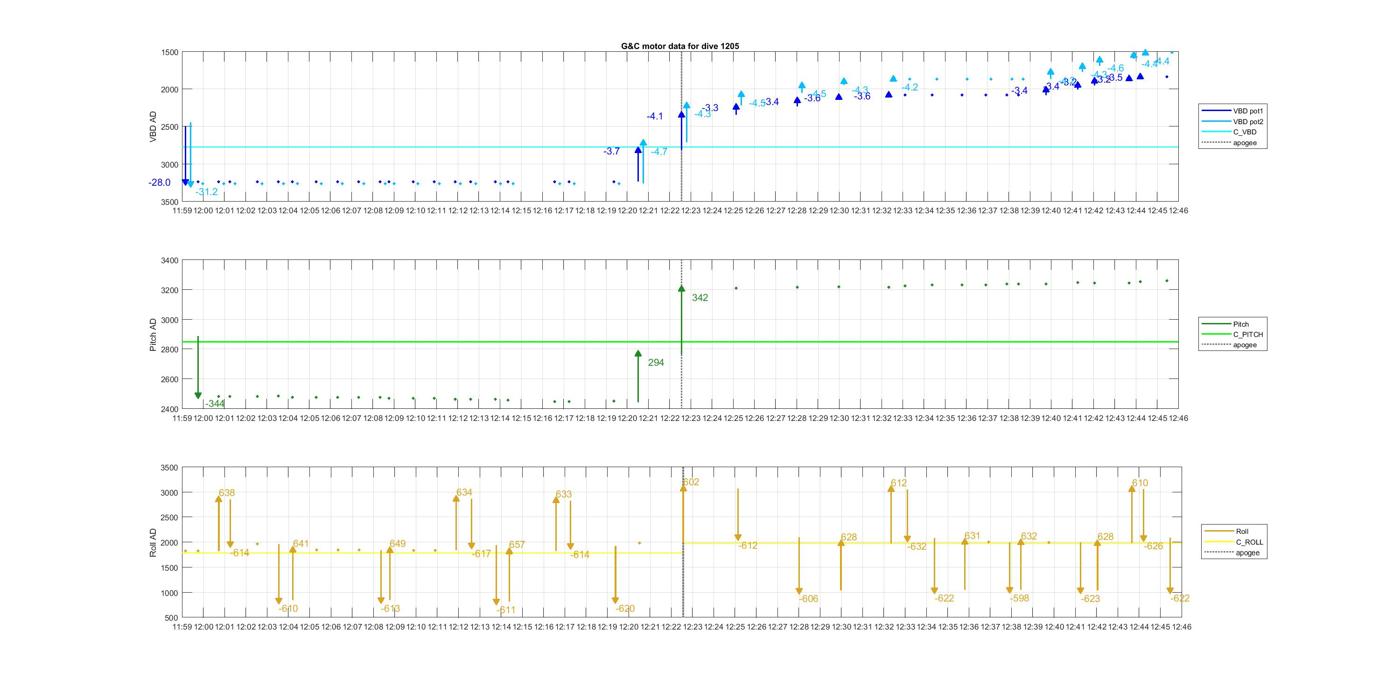1400x693 pixels.
Task: Click the '-611' roll data label
Action: tap(506, 610)
